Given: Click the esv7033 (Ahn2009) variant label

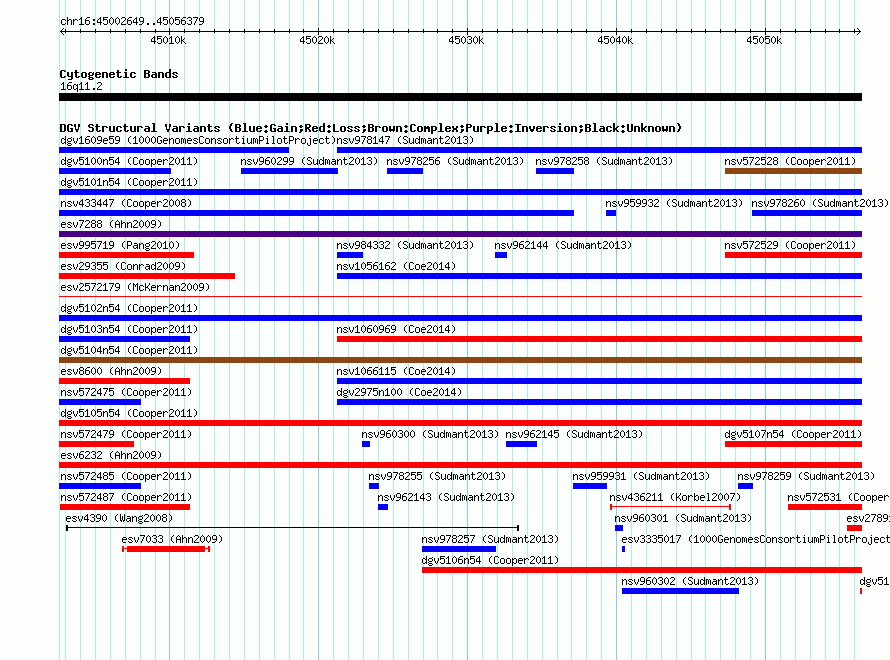Looking at the screenshot, I should pos(173,539).
